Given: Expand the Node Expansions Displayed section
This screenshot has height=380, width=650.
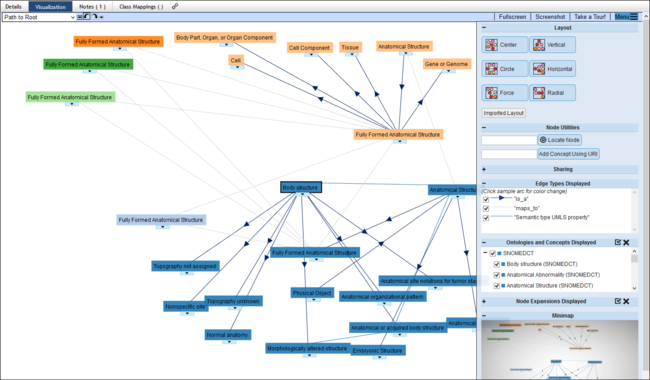Looking at the screenshot, I should tap(484, 301).
